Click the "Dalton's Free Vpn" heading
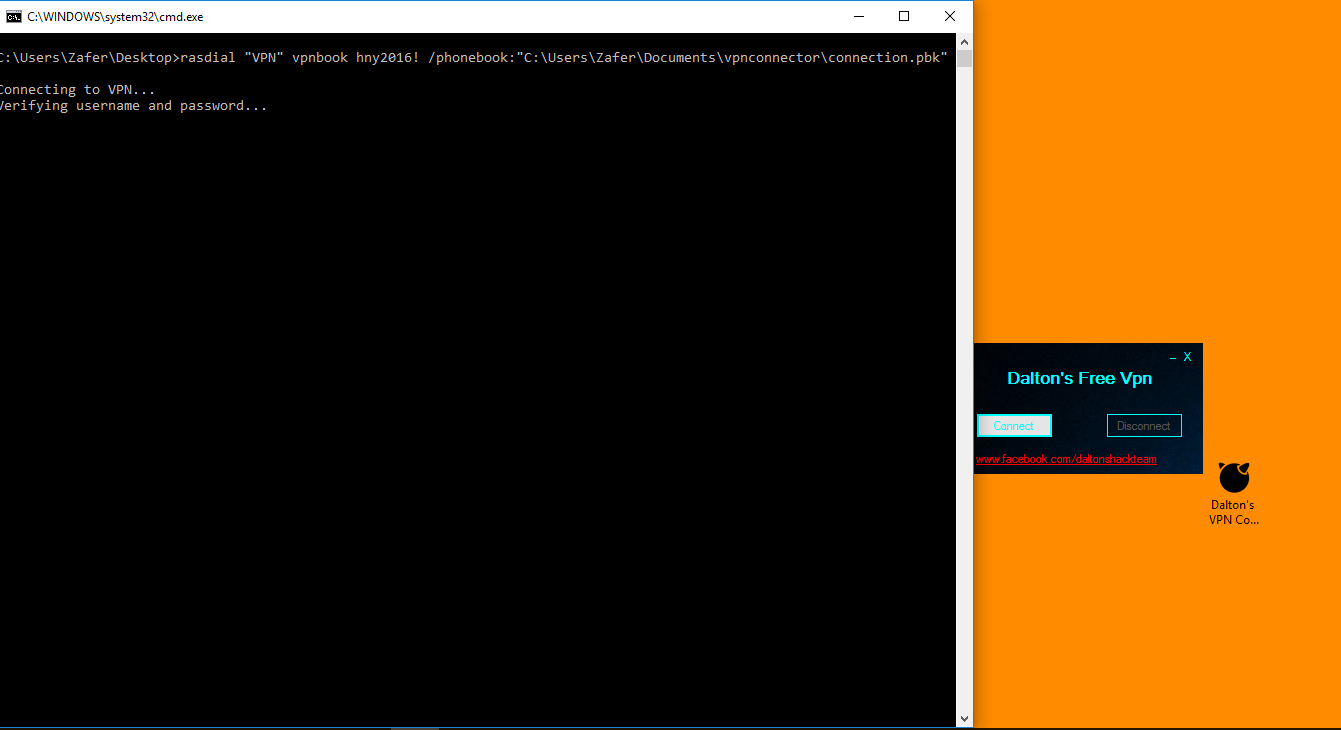Screen dimensions: 1341x730 1079,378
